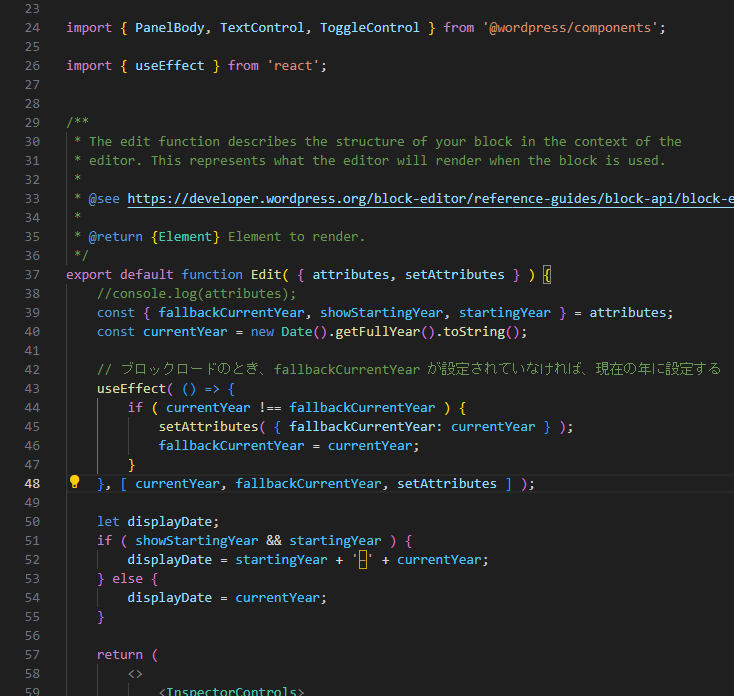
Task: Click the else keyword on line 53
Action: 127,578
